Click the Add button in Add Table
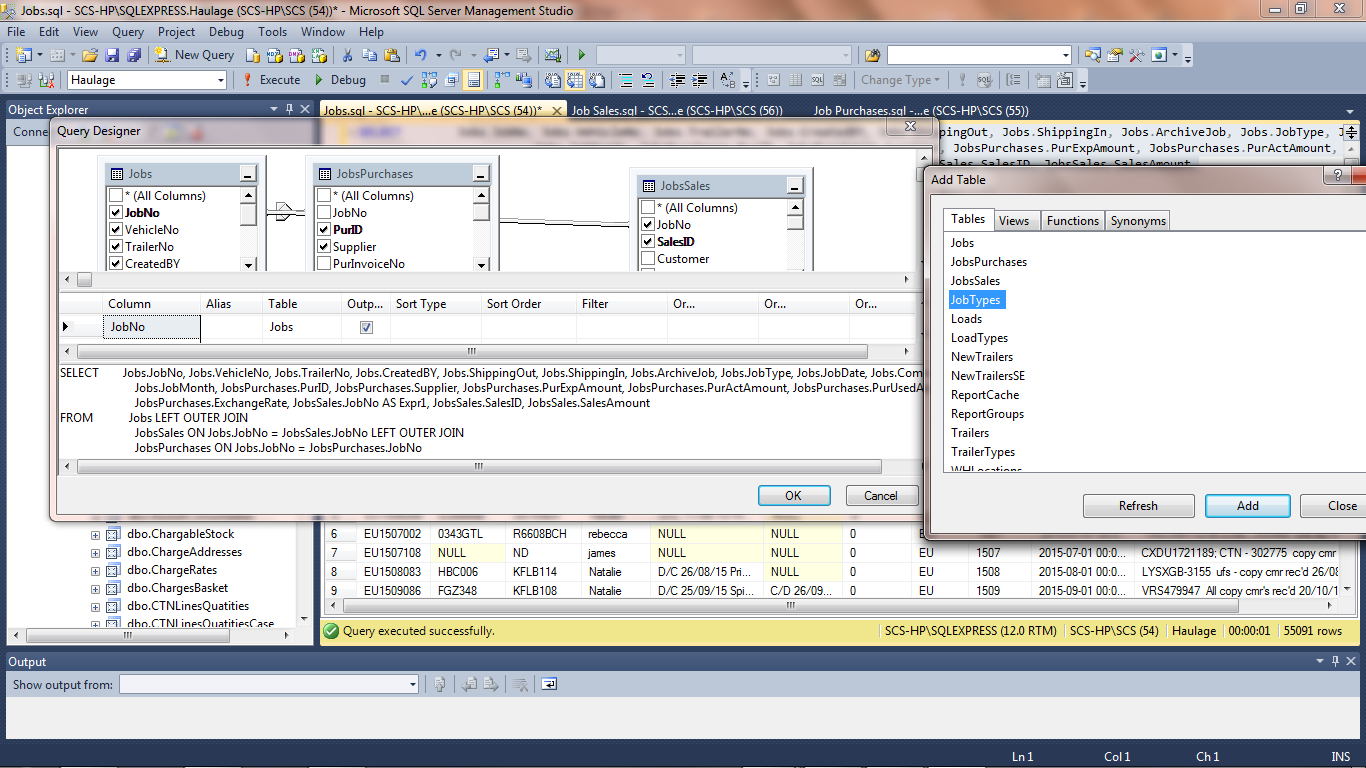This screenshot has width=1366, height=768. click(1248, 506)
